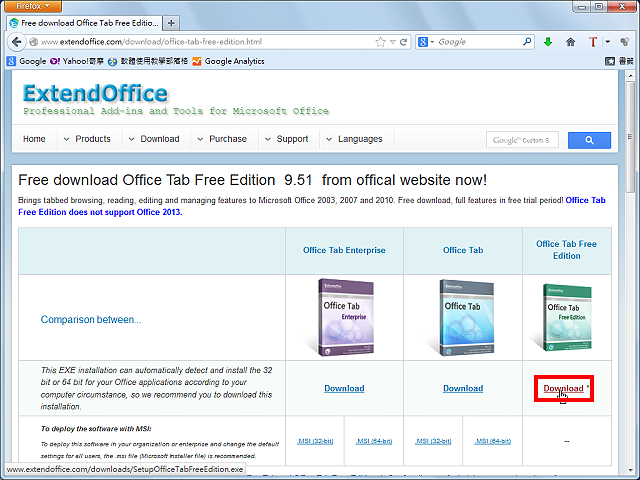Click the green Free Edition box image
Viewport: 640px width, 480px height.
click(565, 318)
